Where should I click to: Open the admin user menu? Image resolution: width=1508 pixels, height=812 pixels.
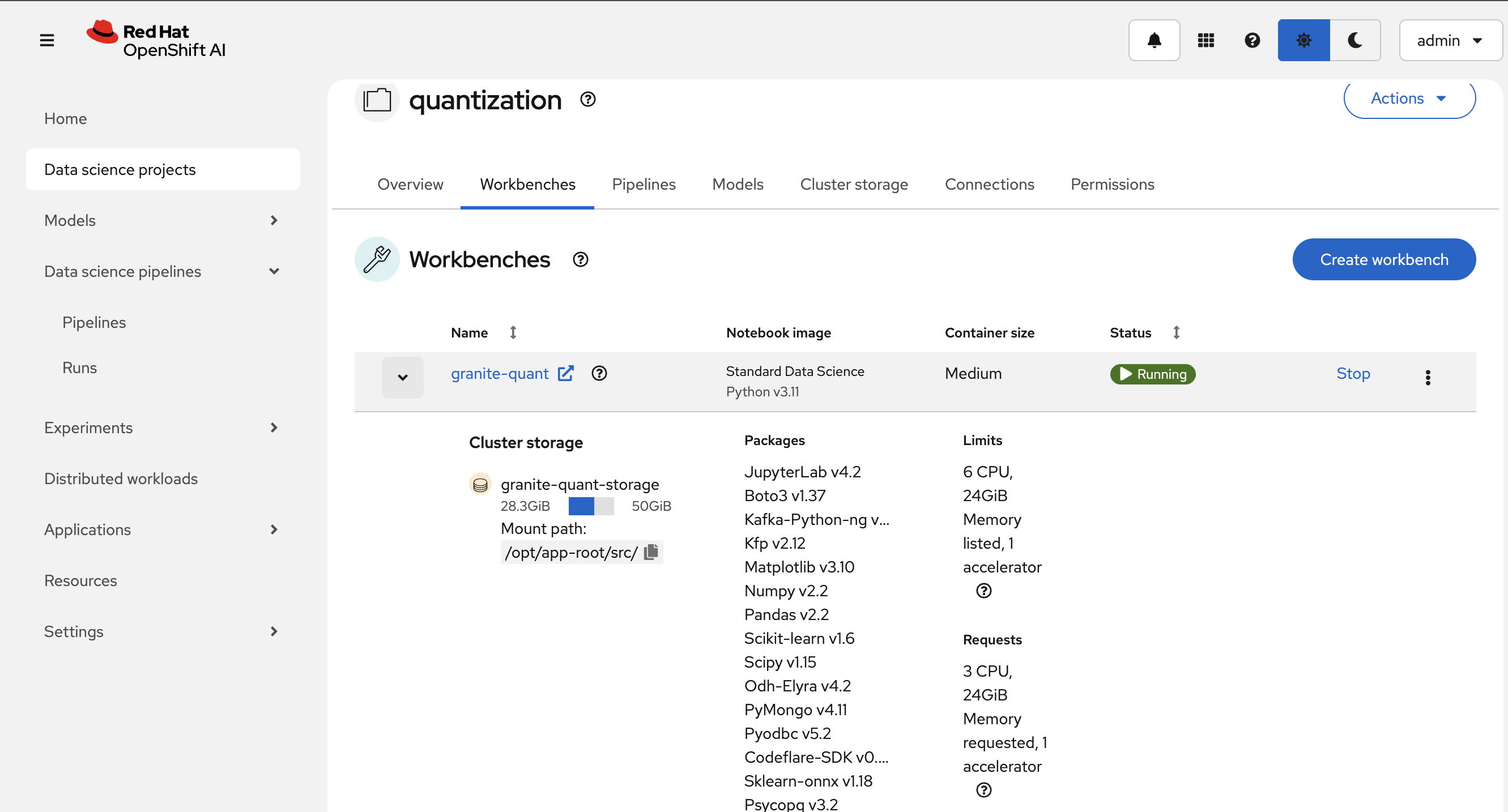[1450, 40]
